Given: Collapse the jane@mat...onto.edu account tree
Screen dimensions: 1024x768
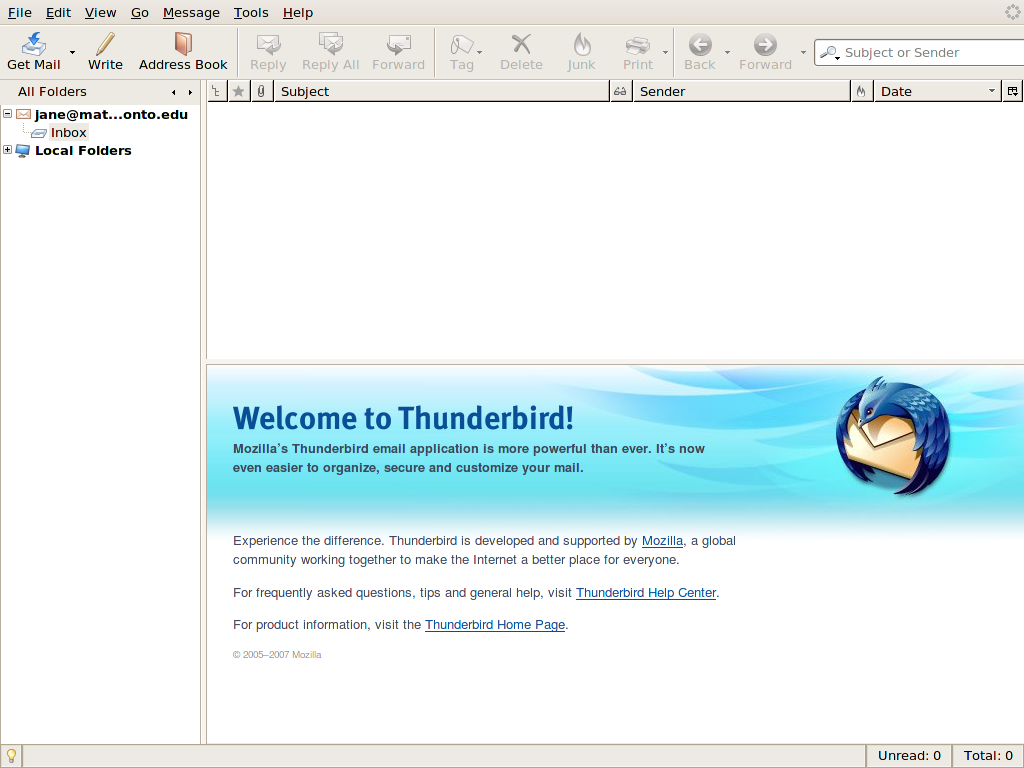Looking at the screenshot, I should pos(8,114).
